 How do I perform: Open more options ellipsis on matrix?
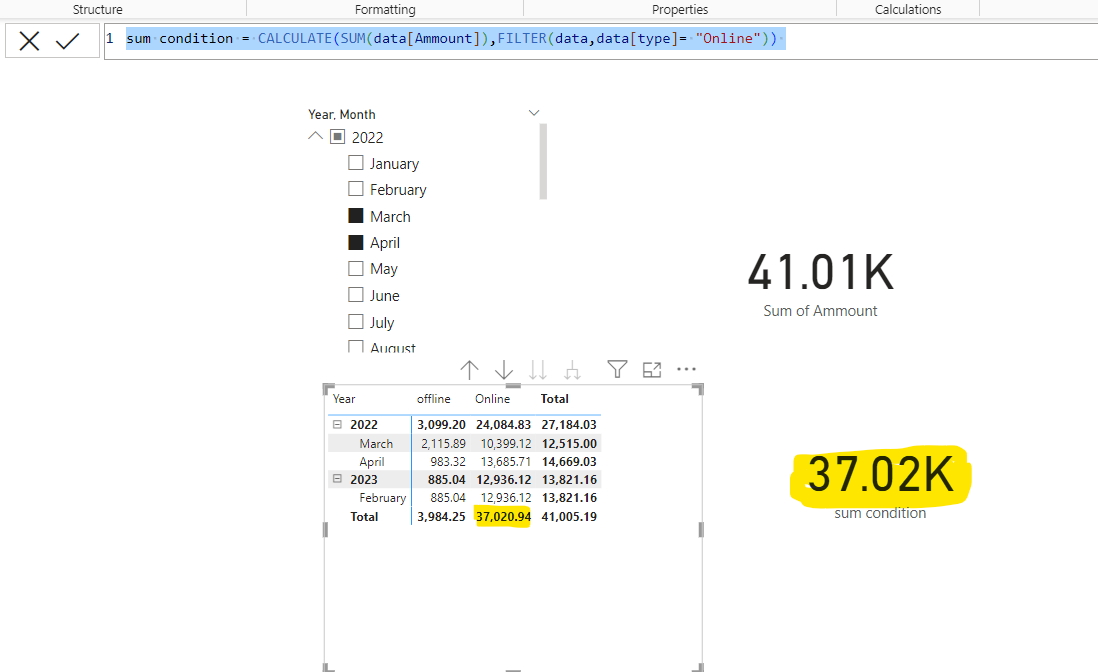click(686, 369)
